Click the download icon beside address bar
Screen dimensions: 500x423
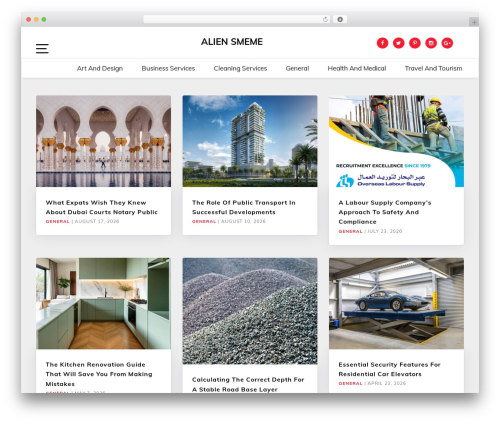[x=340, y=20]
